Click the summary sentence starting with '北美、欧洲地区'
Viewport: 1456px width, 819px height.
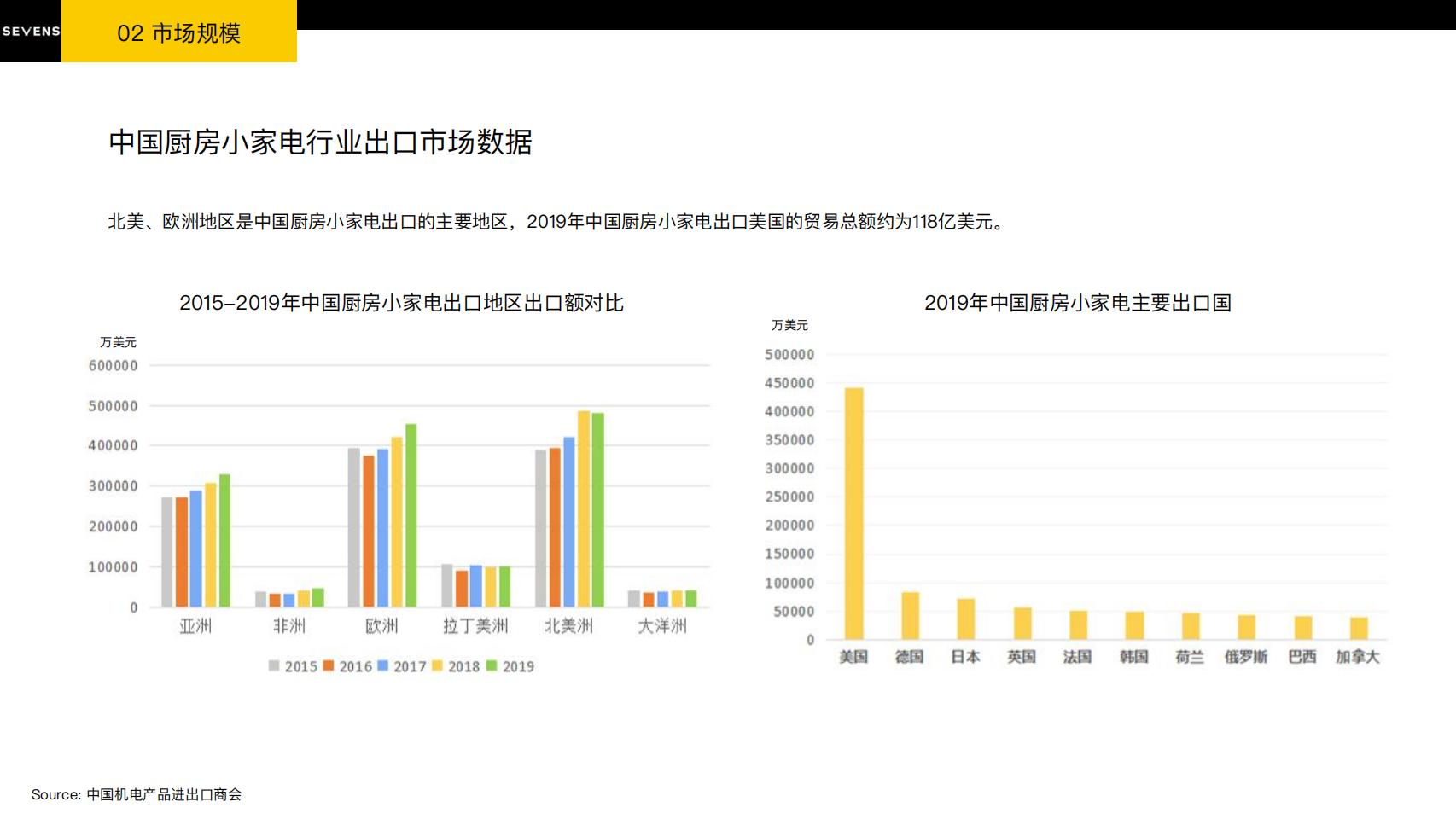click(x=559, y=222)
